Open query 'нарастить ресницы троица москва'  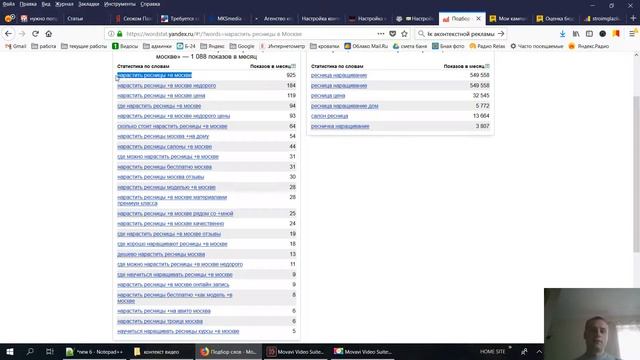pos(160,322)
